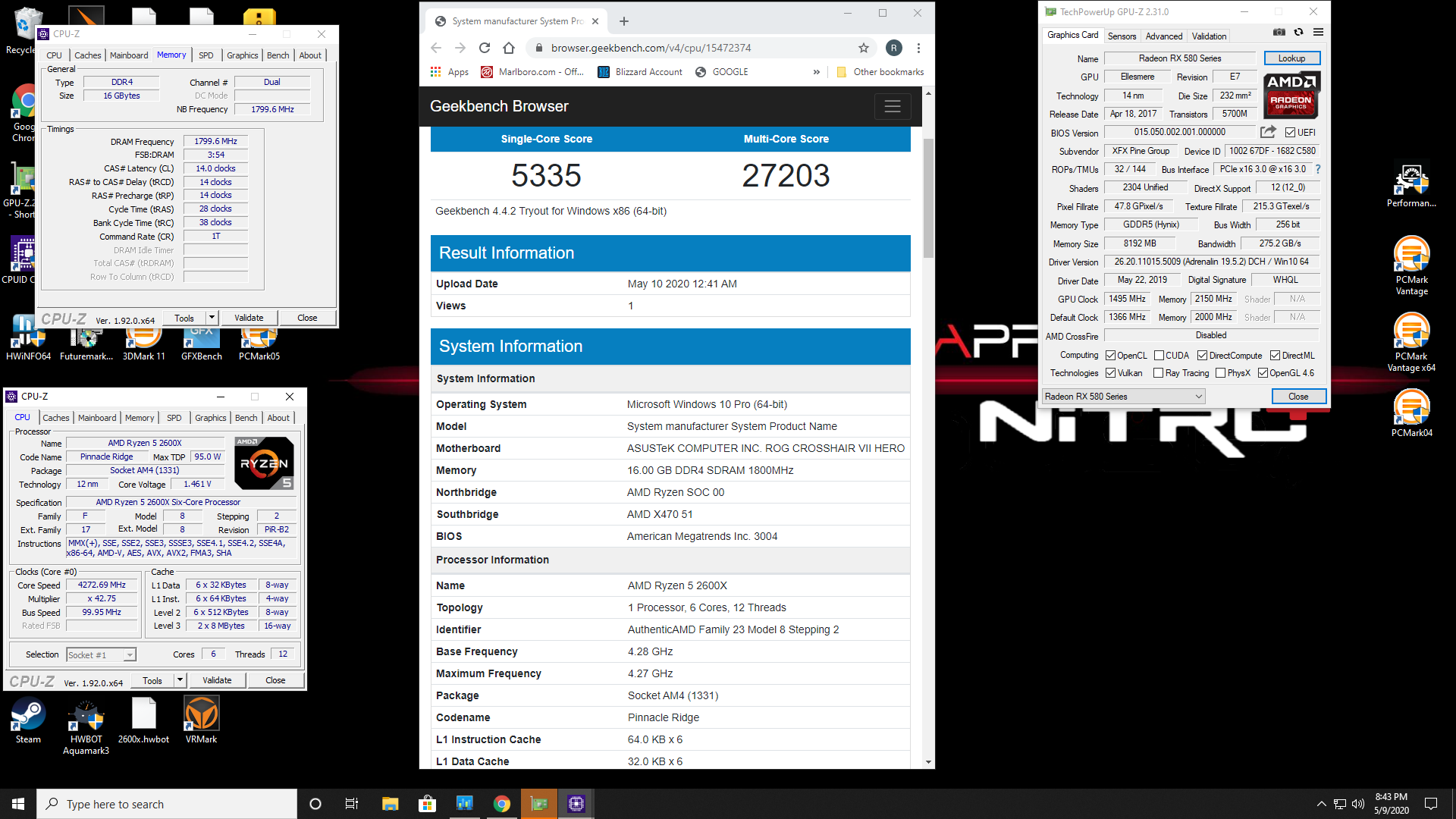Click Validate in the upper CPU-Z window
The image size is (1456, 819).
point(249,318)
